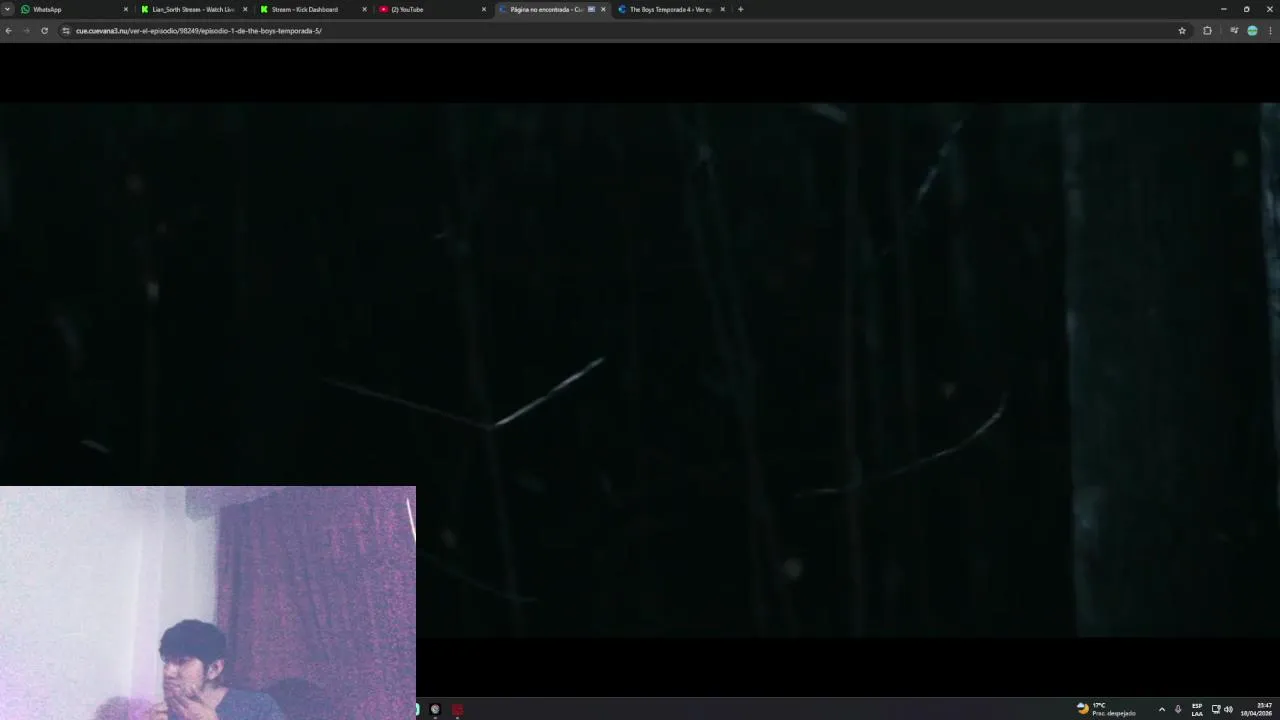Open the volume tray icon
The image size is (1280, 720).
(1228, 709)
